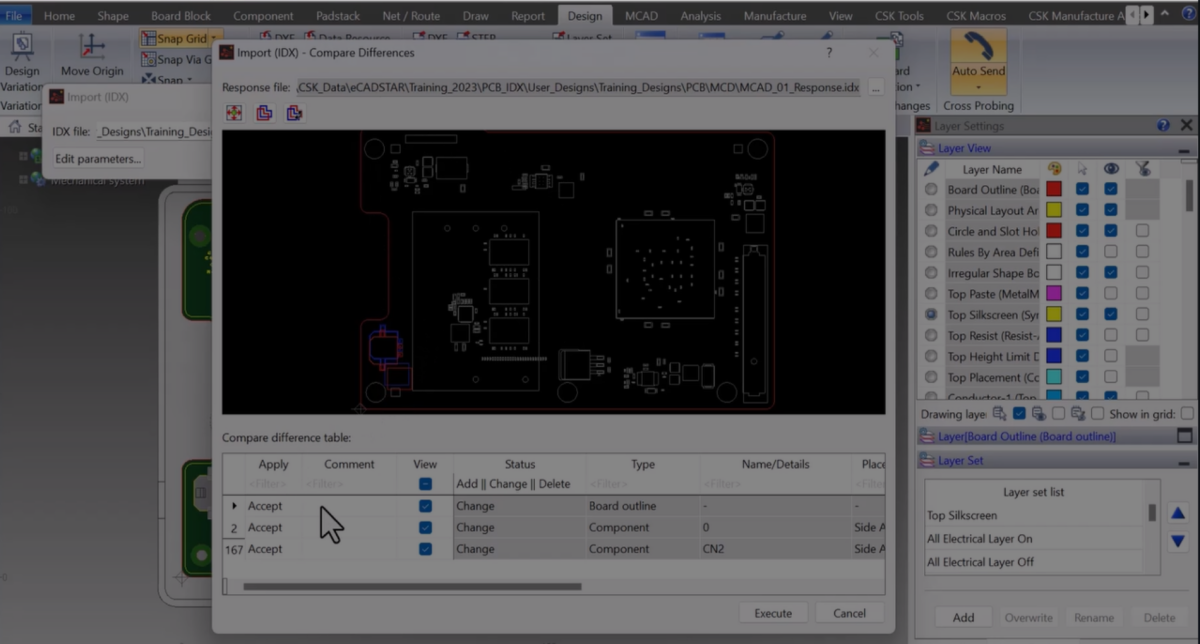The image size is (1200, 644).
Task: Click the overlap comparison icon in the Import dialog
Action: pos(264,112)
